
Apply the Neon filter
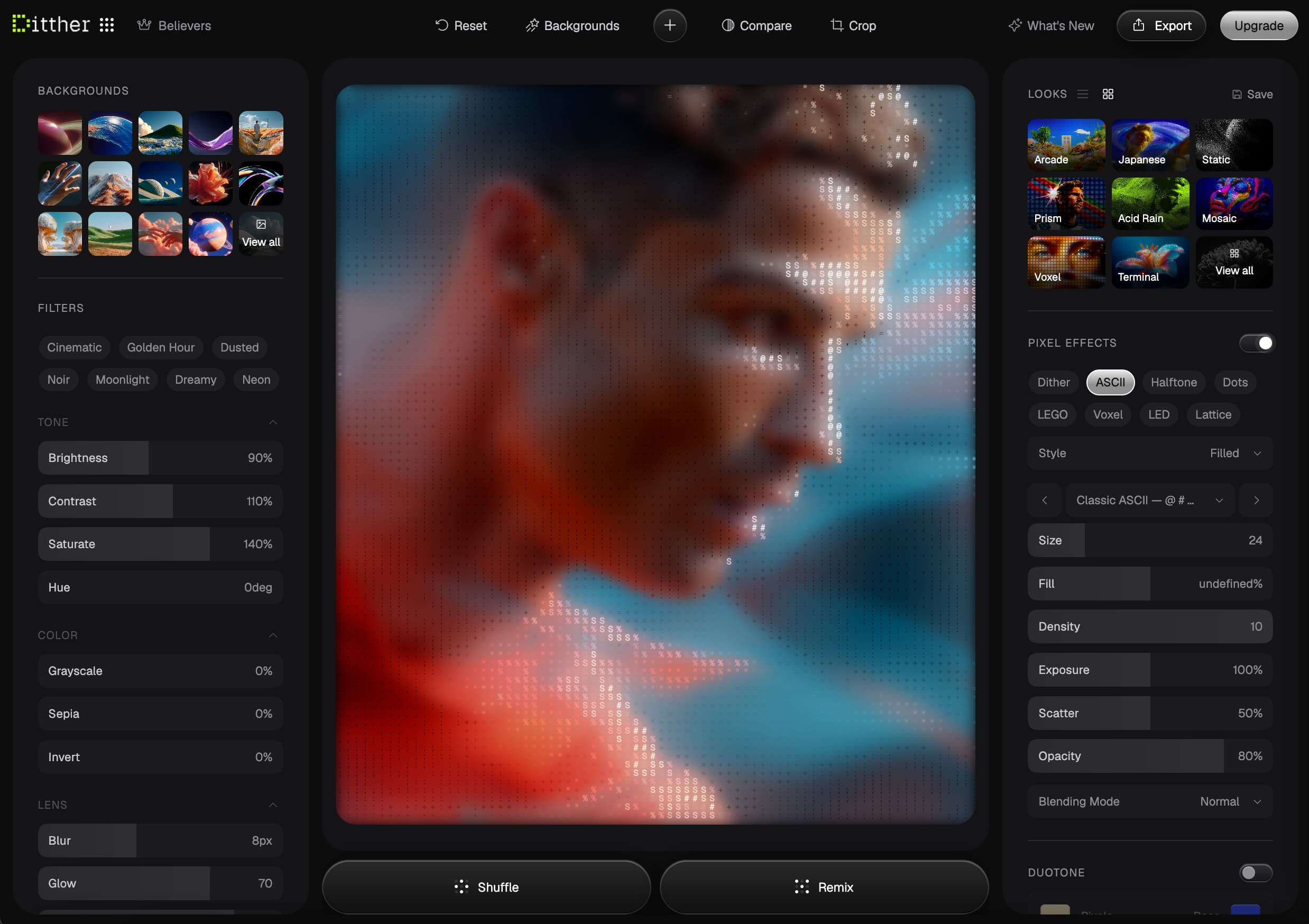[x=256, y=380]
